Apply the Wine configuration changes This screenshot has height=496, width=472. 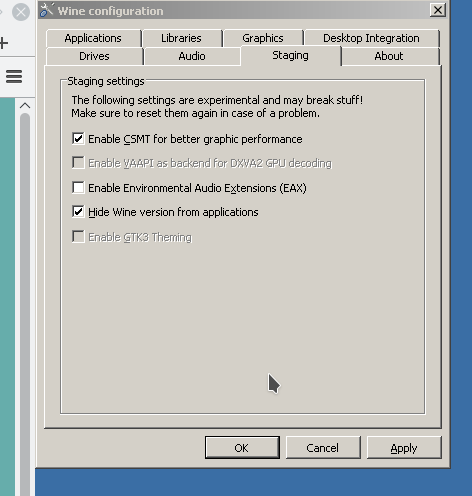[404, 448]
